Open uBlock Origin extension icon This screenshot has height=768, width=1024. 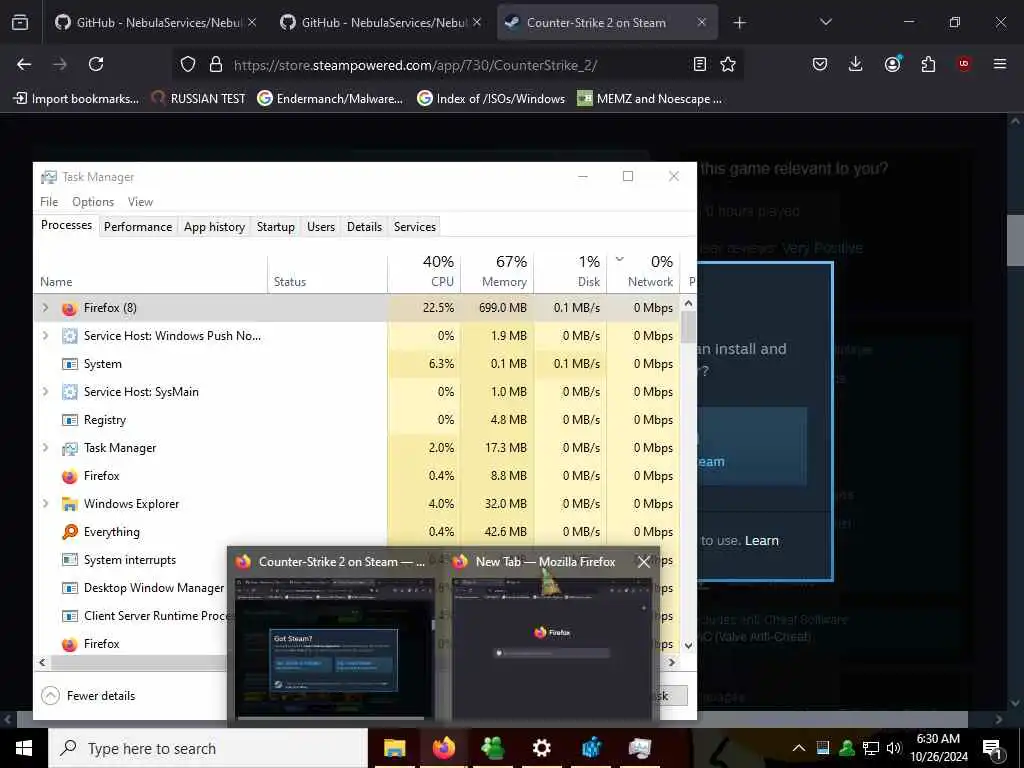[964, 64]
